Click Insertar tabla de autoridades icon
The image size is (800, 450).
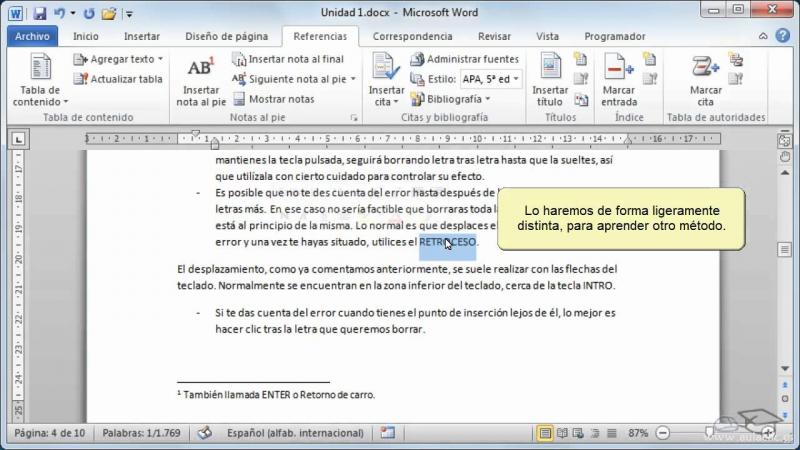[736, 59]
